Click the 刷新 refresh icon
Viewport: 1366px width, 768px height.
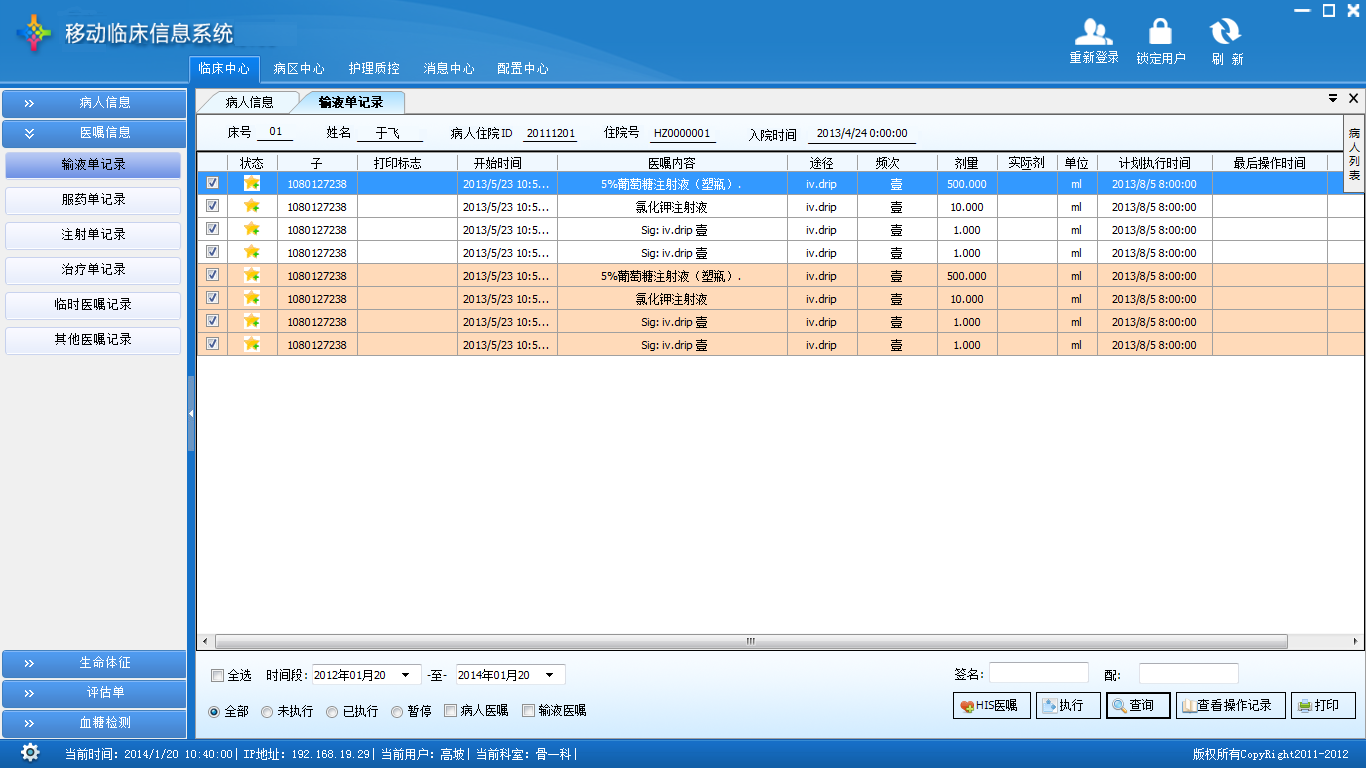1226,33
